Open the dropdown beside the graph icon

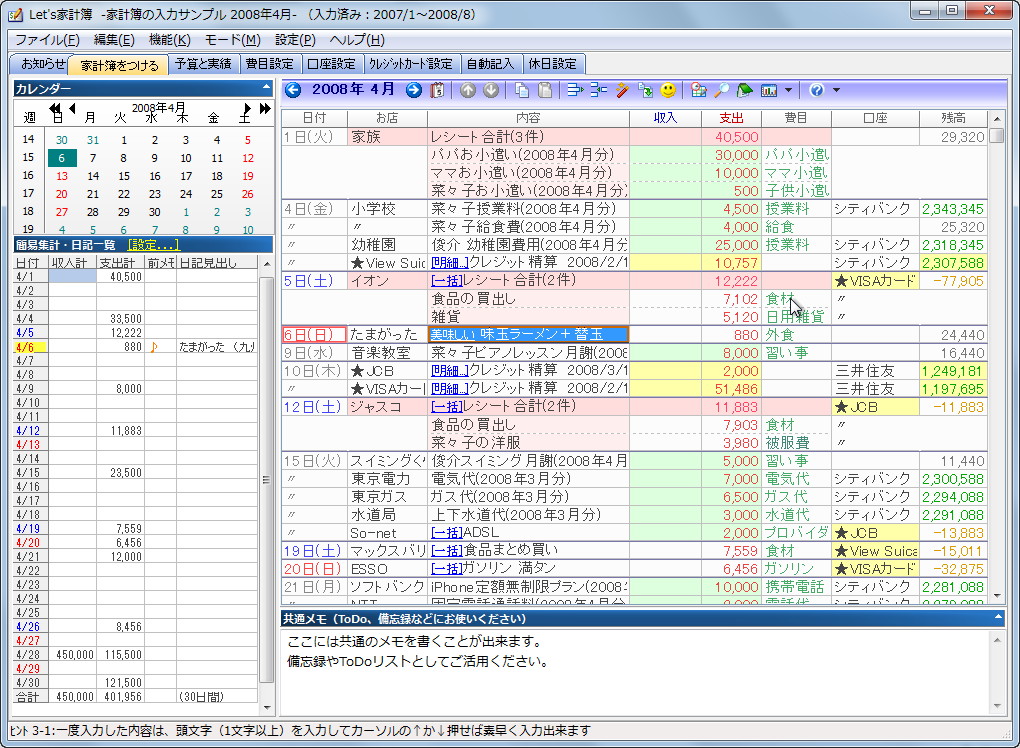[788, 90]
